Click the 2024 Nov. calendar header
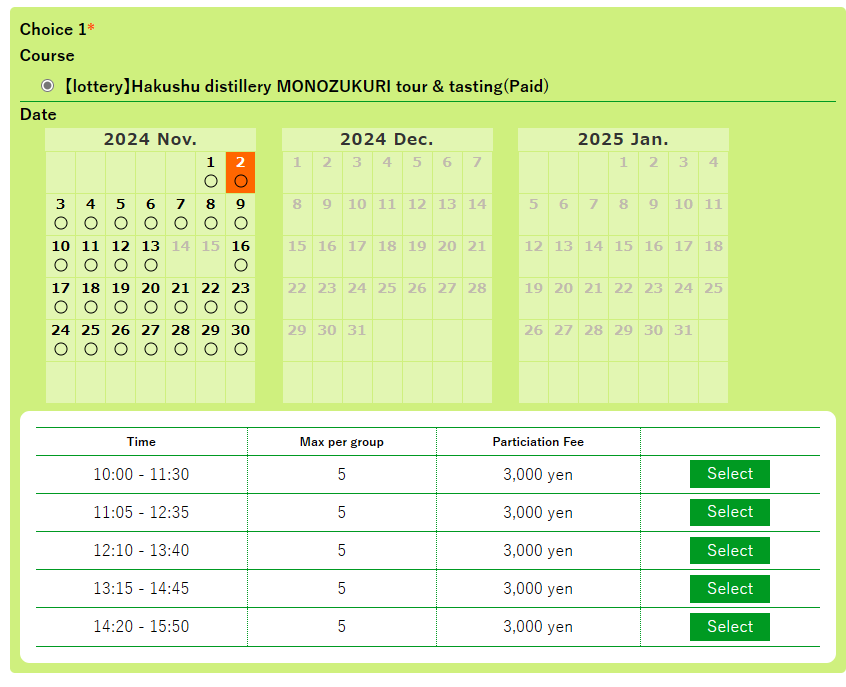 pos(151,139)
